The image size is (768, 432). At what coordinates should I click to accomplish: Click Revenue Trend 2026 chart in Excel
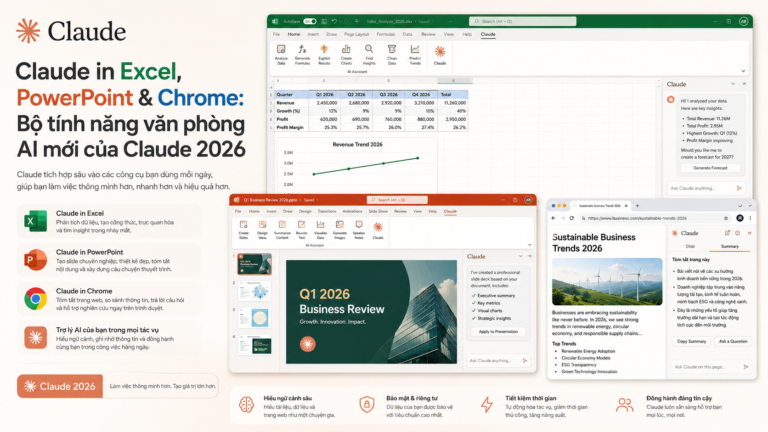tap(357, 165)
